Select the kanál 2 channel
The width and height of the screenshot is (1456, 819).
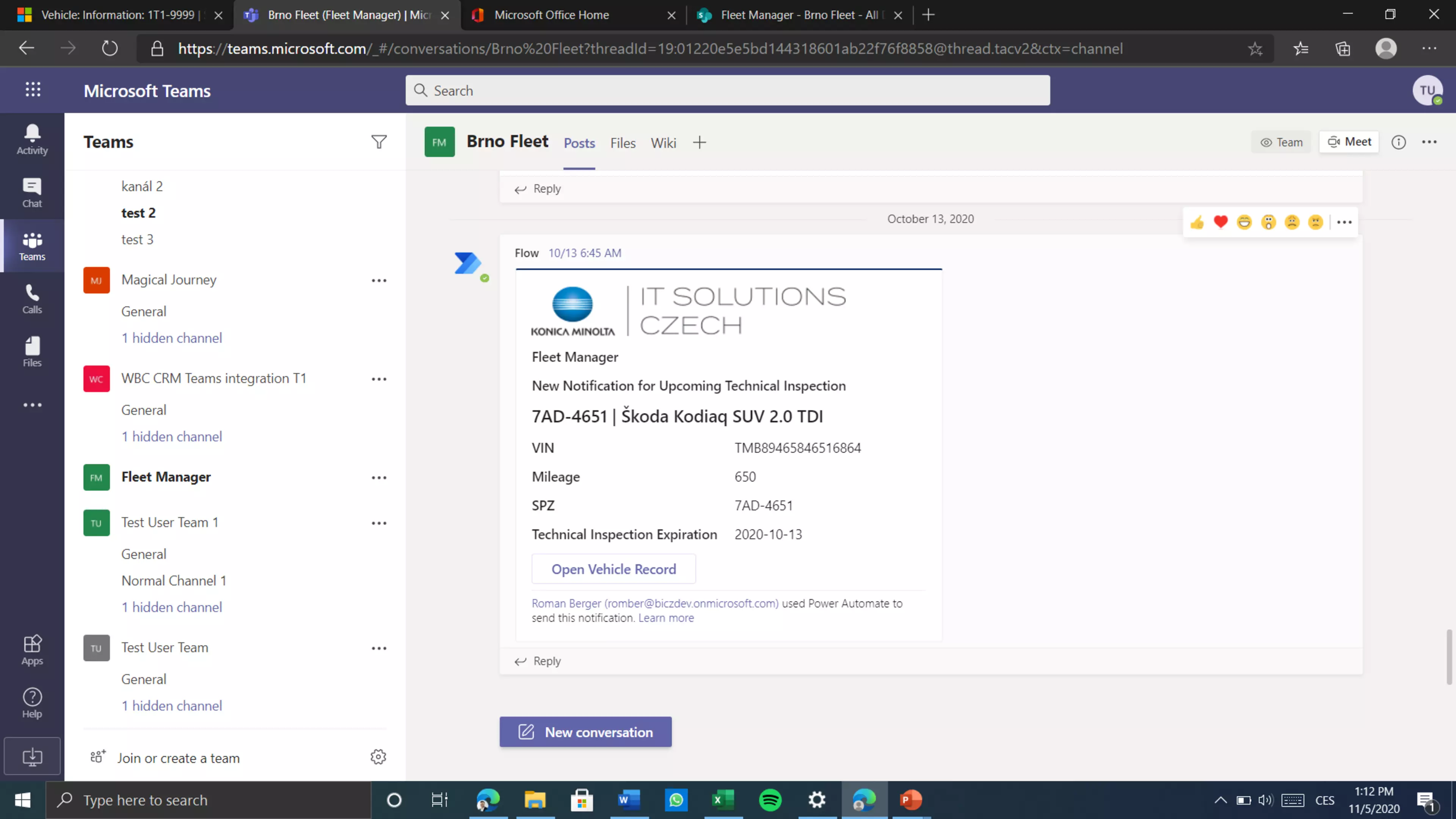point(142,187)
